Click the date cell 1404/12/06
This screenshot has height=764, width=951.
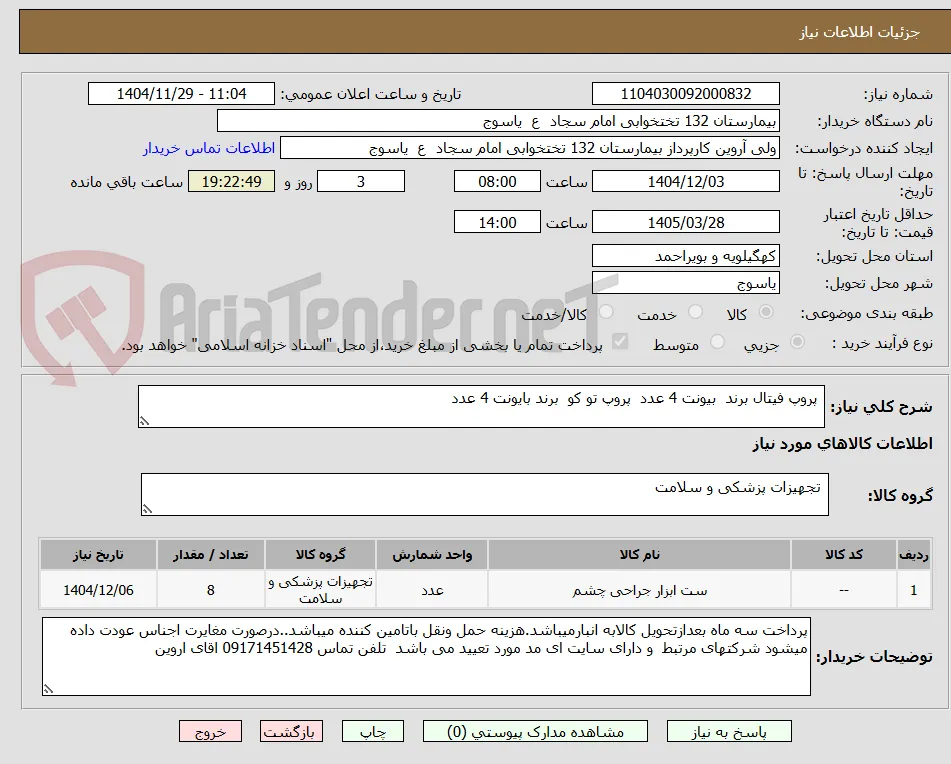98,590
